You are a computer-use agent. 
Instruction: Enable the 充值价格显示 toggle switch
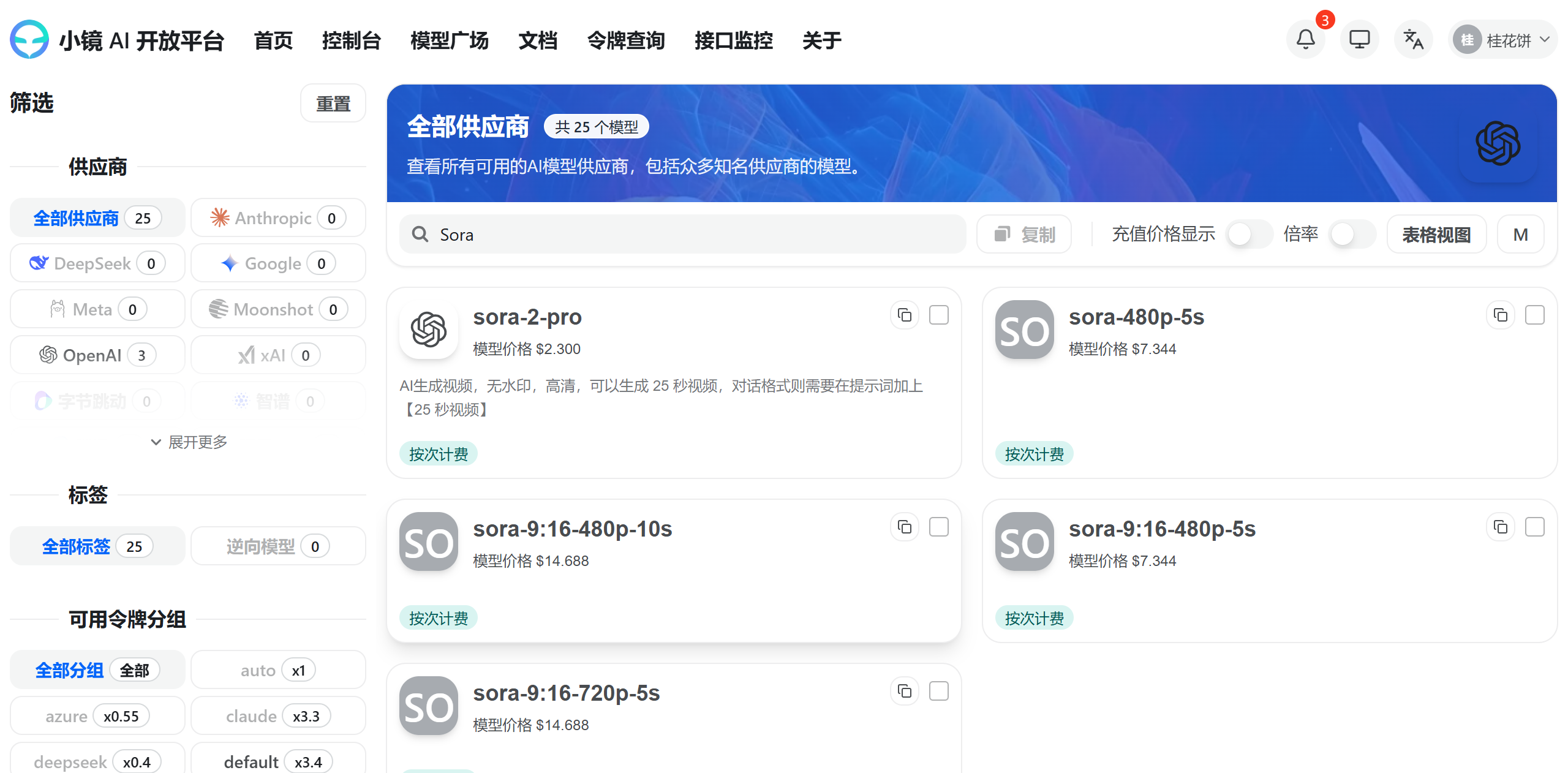(x=1249, y=235)
